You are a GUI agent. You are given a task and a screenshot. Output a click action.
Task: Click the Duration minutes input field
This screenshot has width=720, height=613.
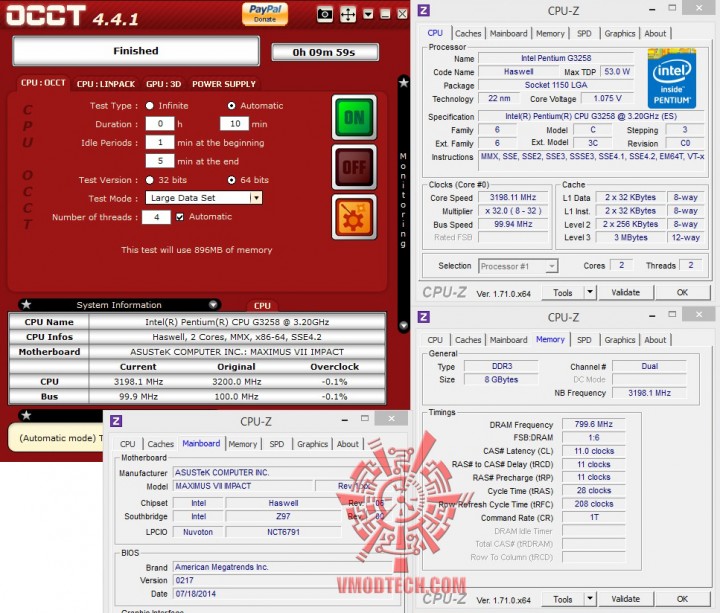point(235,124)
